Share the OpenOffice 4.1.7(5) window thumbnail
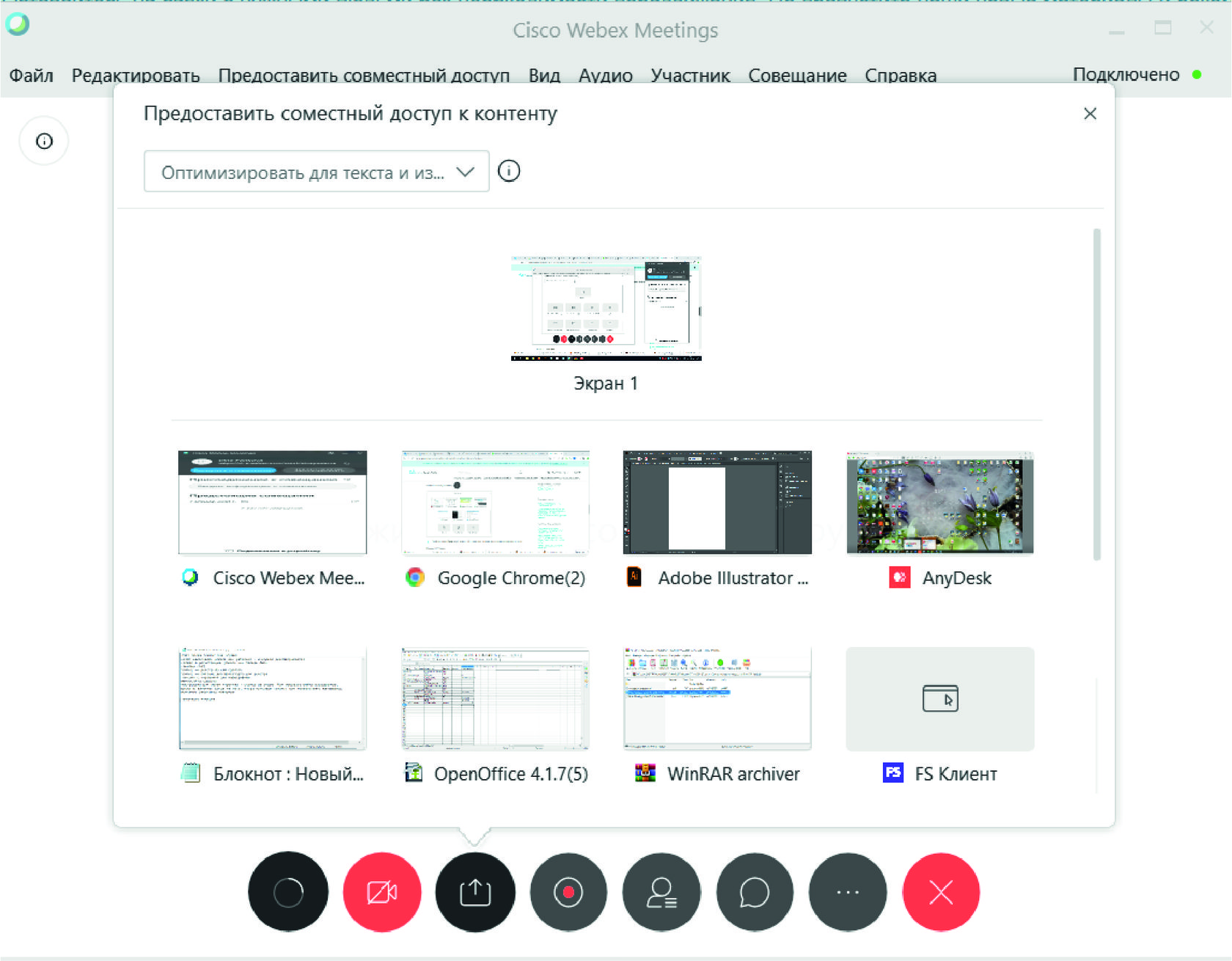Screen dimensions: 1232x961 (x=496, y=698)
